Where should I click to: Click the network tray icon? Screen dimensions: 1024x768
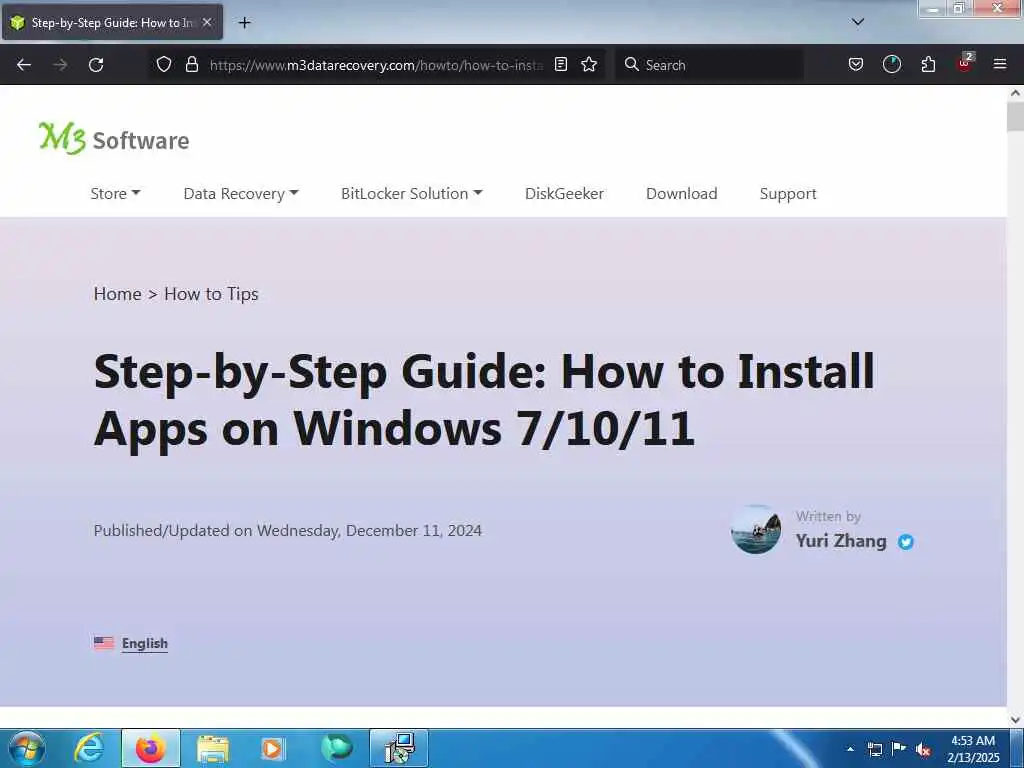[x=874, y=749]
